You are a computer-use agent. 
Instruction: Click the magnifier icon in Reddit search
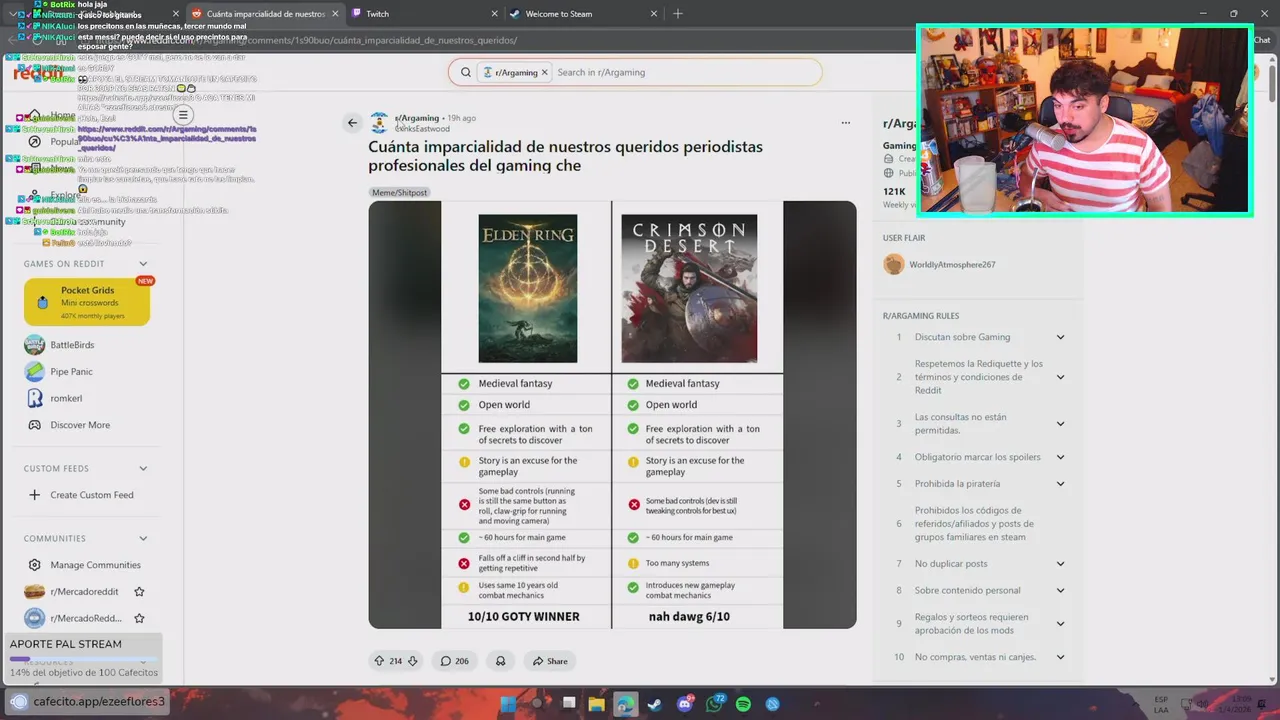(x=465, y=72)
